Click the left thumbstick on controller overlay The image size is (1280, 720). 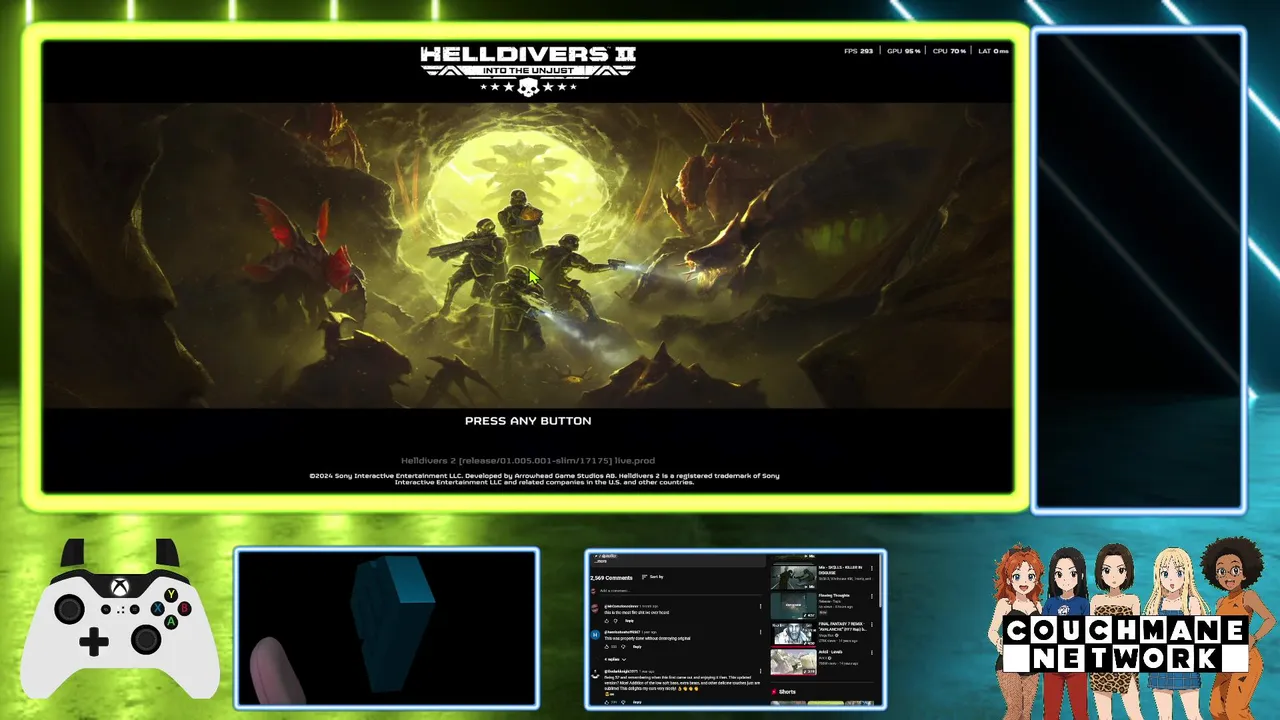coord(69,608)
